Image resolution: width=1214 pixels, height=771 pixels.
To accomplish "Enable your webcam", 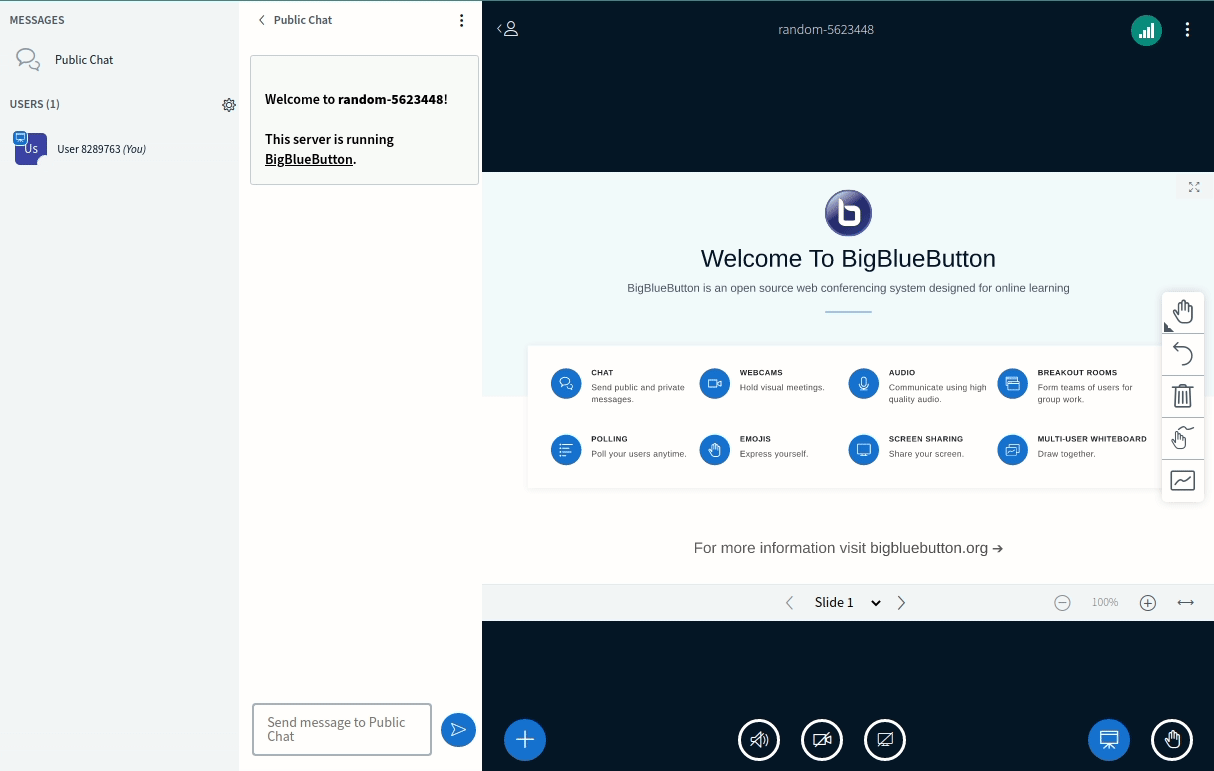I will click(822, 739).
